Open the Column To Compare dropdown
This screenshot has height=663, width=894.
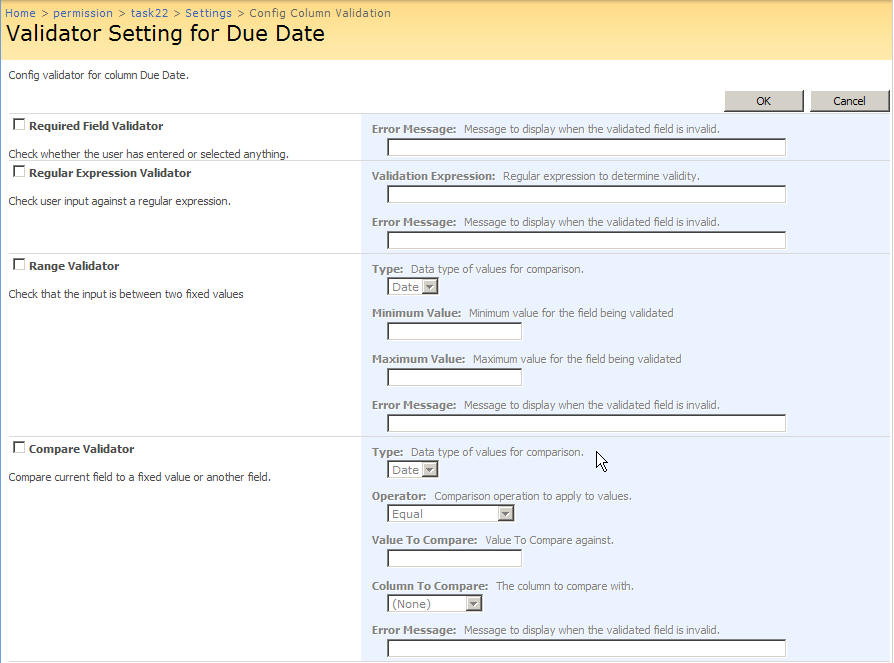pos(434,604)
